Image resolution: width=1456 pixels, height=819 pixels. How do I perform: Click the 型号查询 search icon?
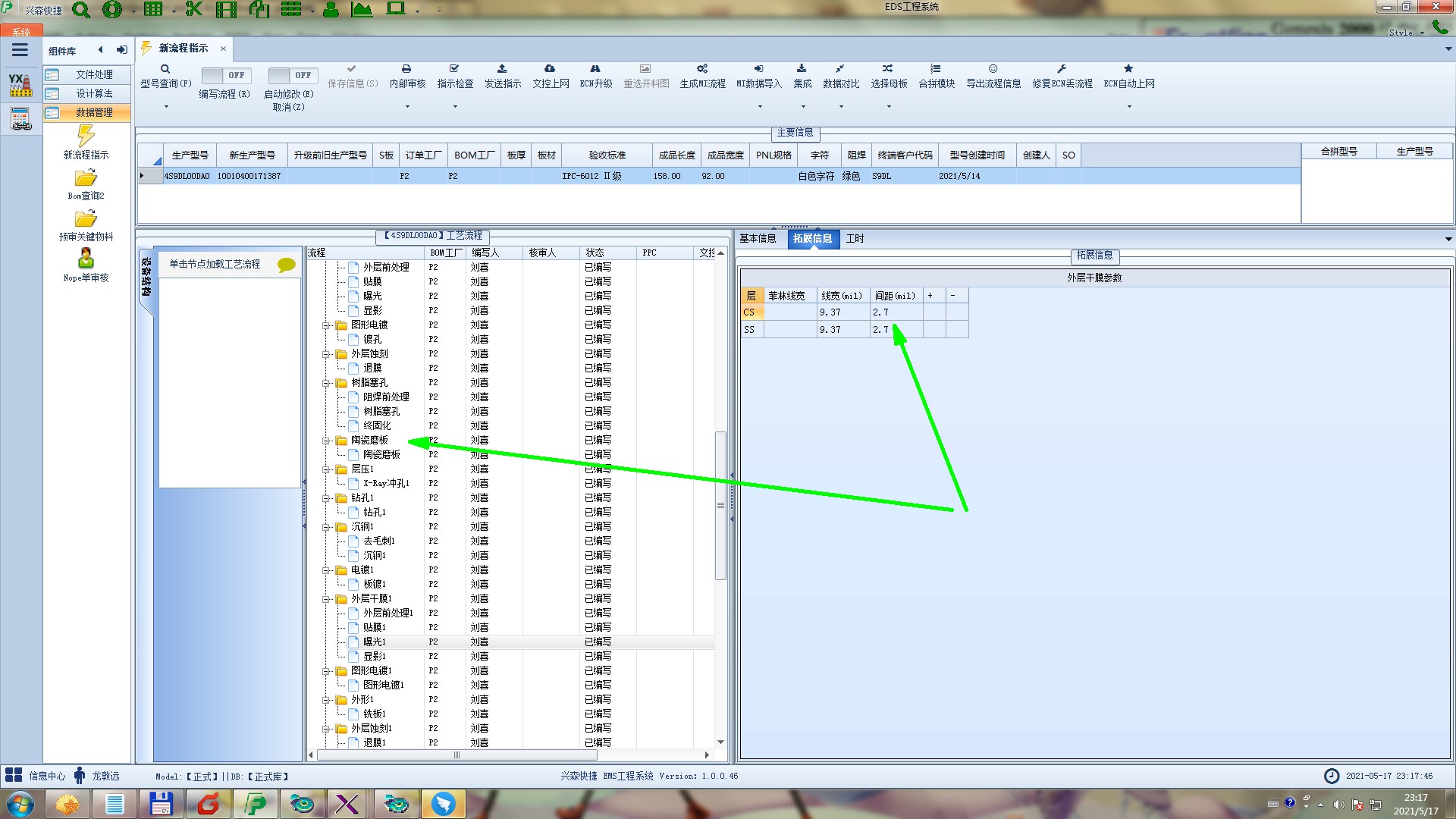tap(165, 69)
